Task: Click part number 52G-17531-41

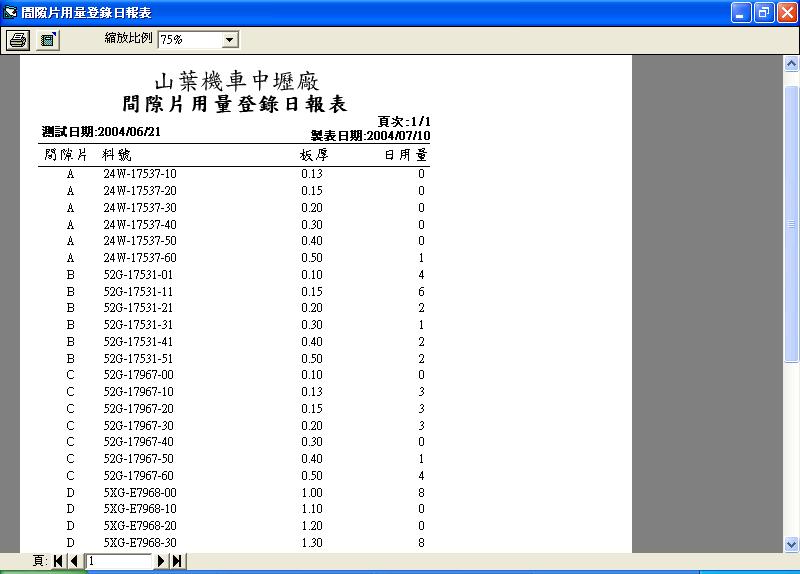Action: (x=138, y=341)
